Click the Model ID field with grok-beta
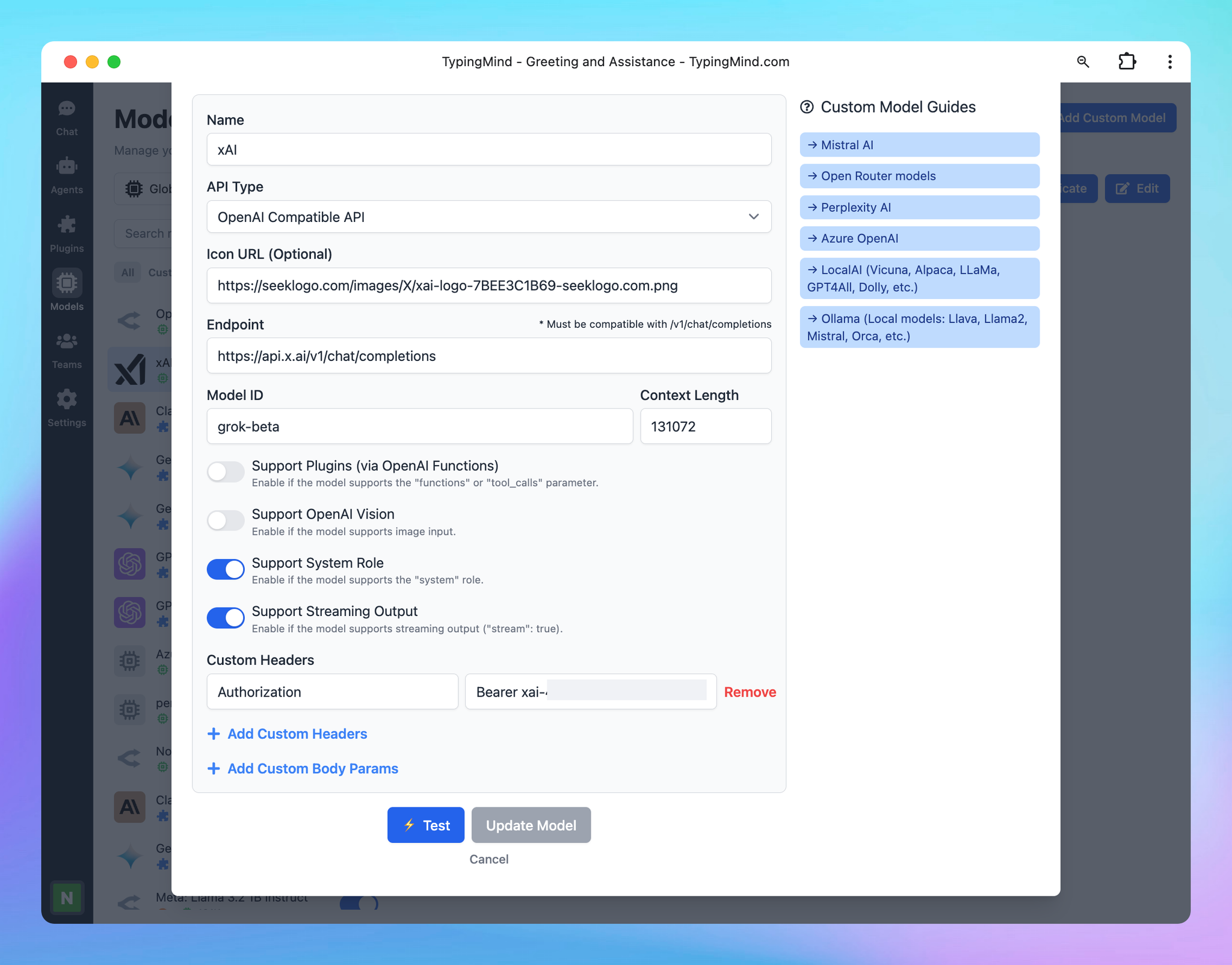This screenshot has height=965, width=1232. (x=420, y=427)
